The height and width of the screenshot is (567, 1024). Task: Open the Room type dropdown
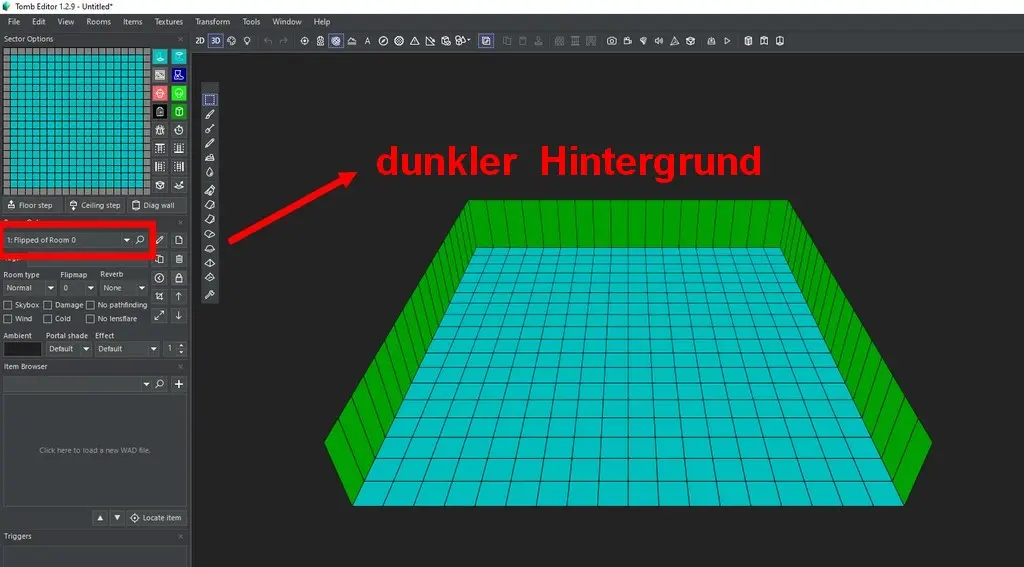(x=27, y=288)
